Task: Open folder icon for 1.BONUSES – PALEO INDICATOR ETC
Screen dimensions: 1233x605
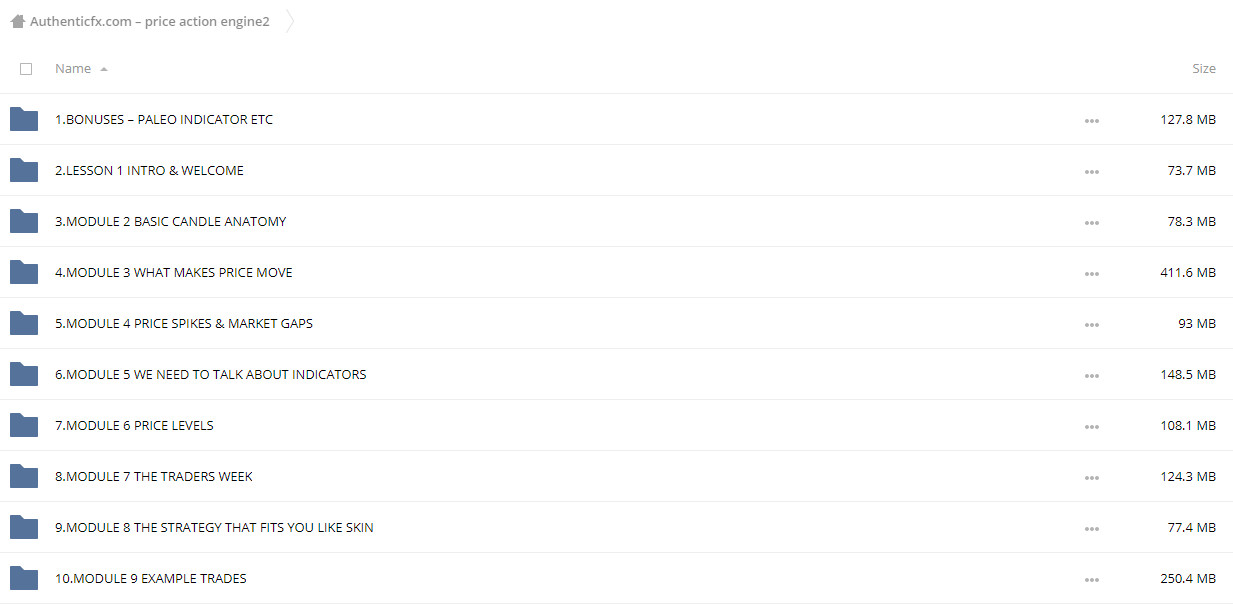Action: (x=24, y=119)
